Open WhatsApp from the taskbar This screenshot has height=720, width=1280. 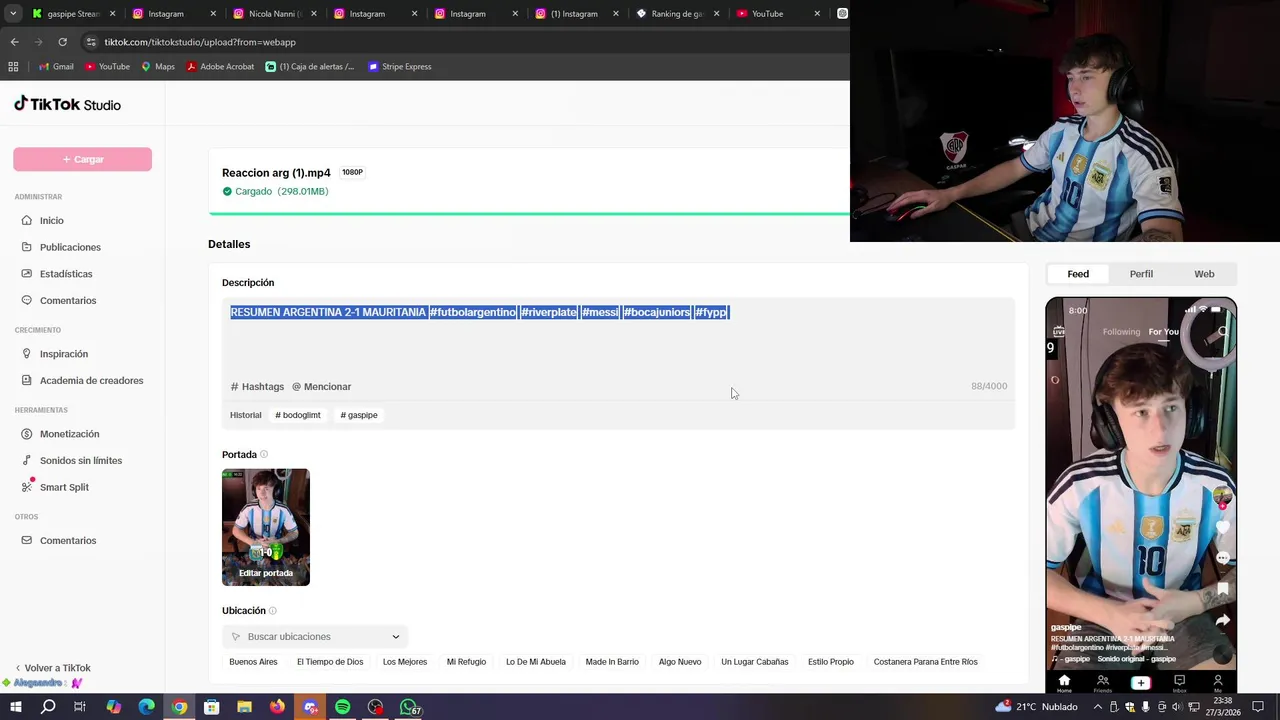tap(408, 707)
